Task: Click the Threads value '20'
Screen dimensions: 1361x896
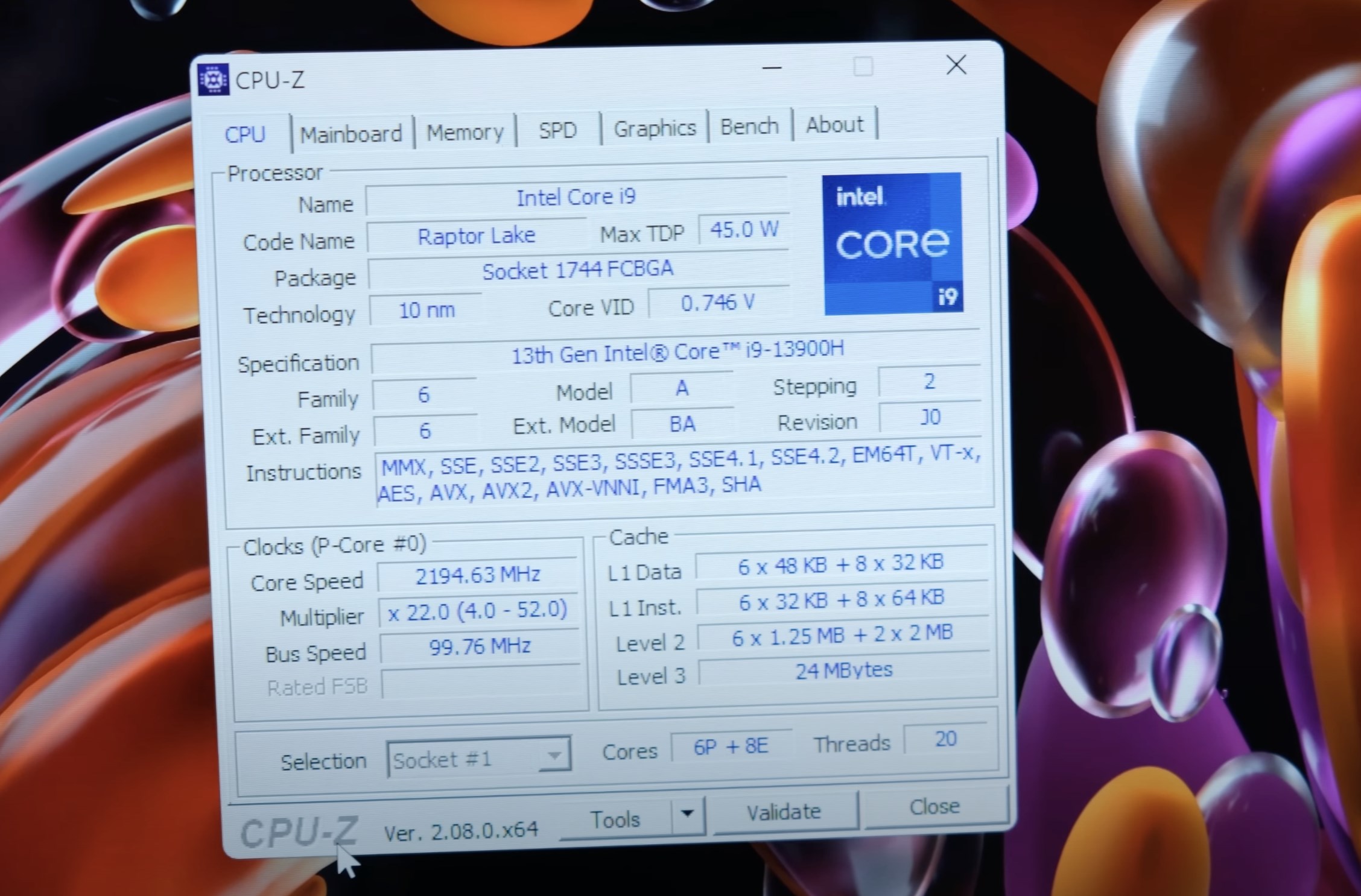Action: (x=945, y=739)
